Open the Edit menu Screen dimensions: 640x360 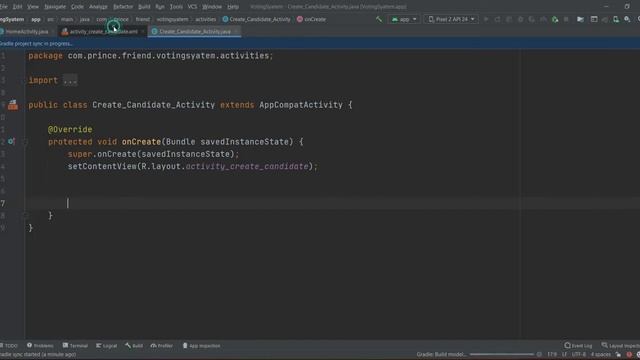click(17, 7)
